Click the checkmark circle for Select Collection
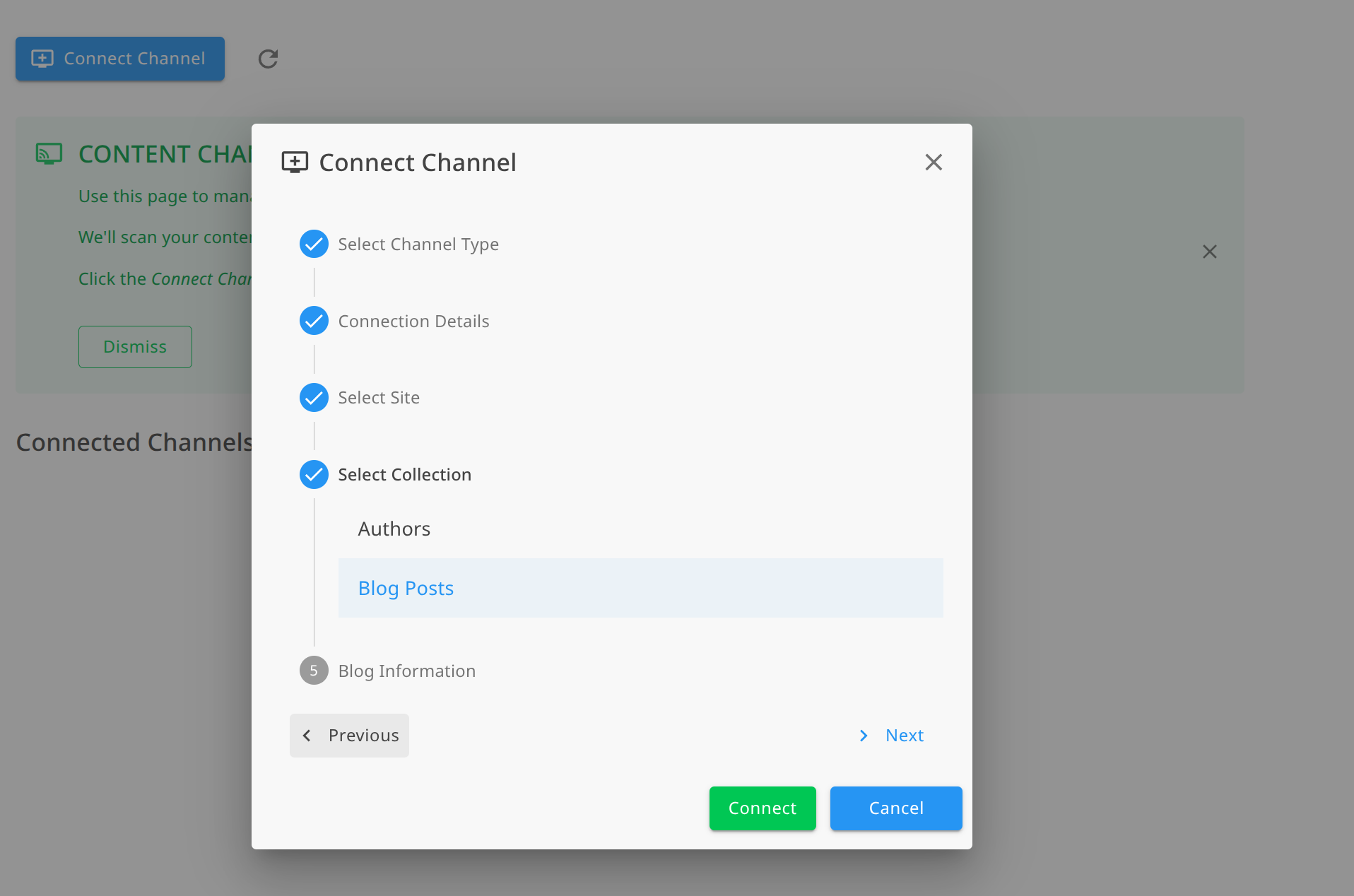This screenshot has width=1354, height=896. (x=314, y=474)
